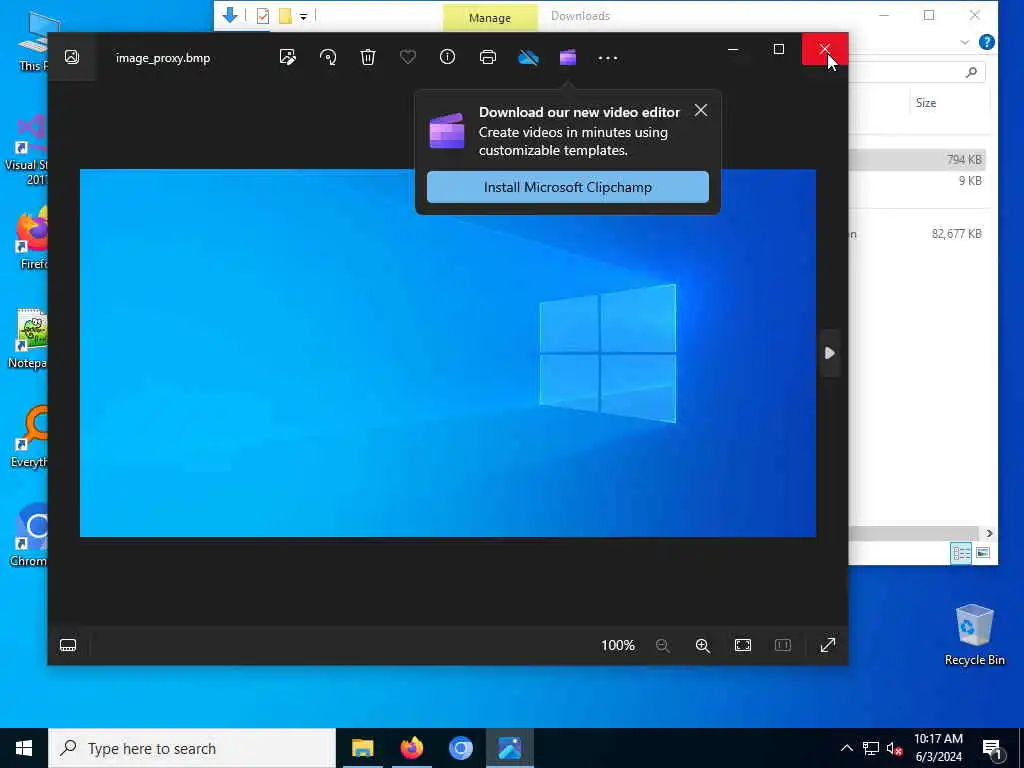Click the 100% zoom level text

(618, 645)
